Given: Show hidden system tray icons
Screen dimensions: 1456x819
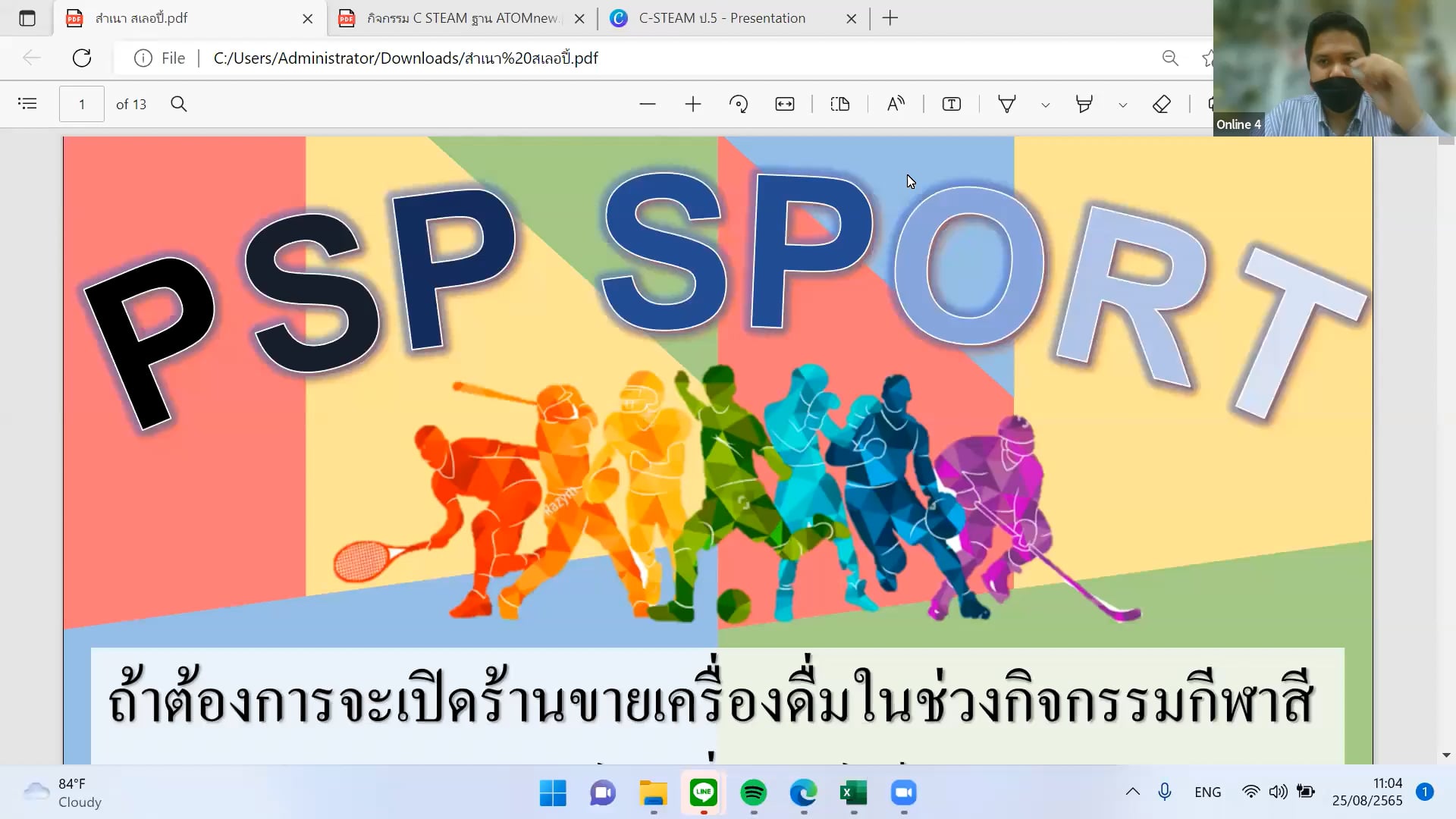Looking at the screenshot, I should coord(1132,792).
